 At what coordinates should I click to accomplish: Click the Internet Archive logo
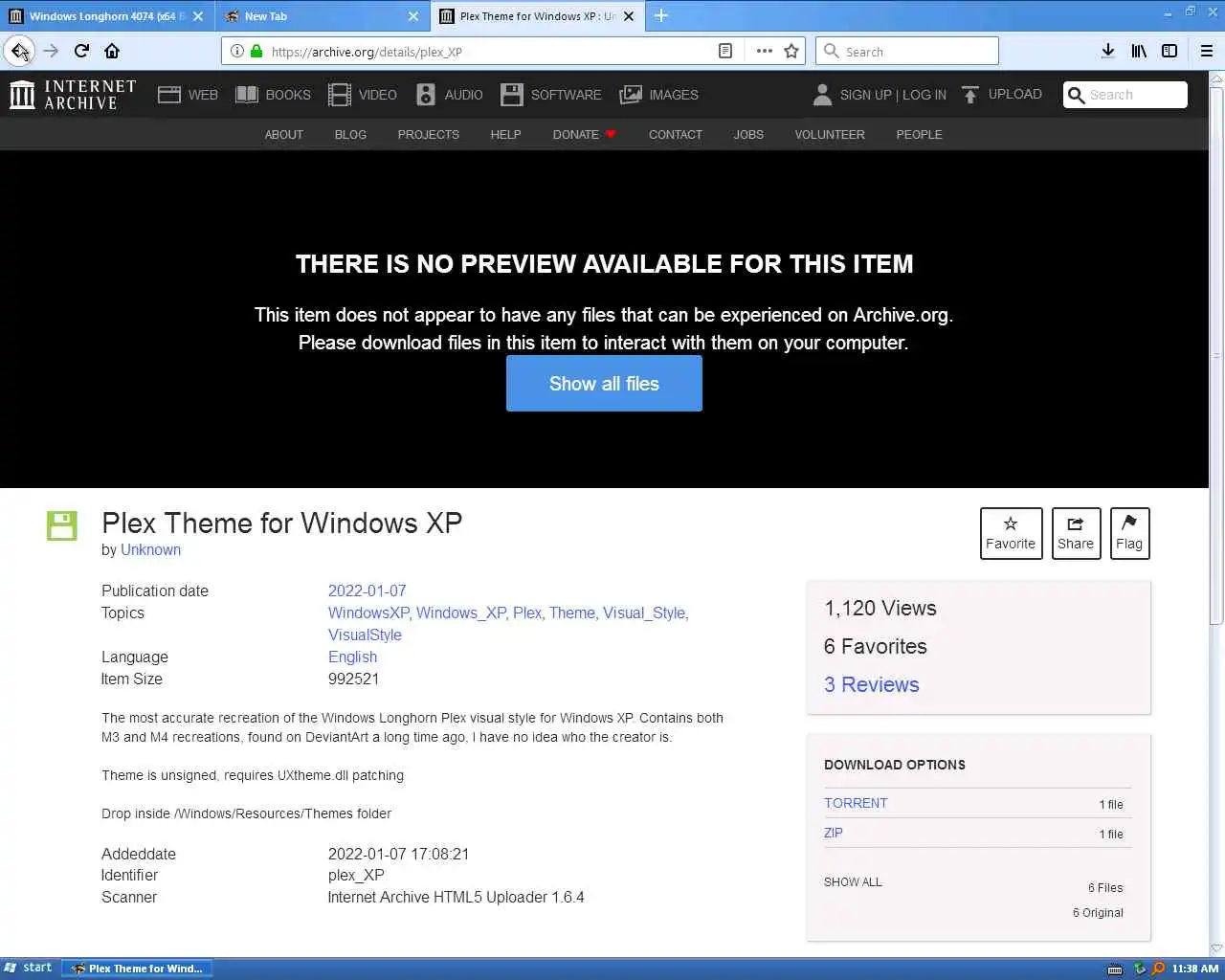[x=73, y=95]
